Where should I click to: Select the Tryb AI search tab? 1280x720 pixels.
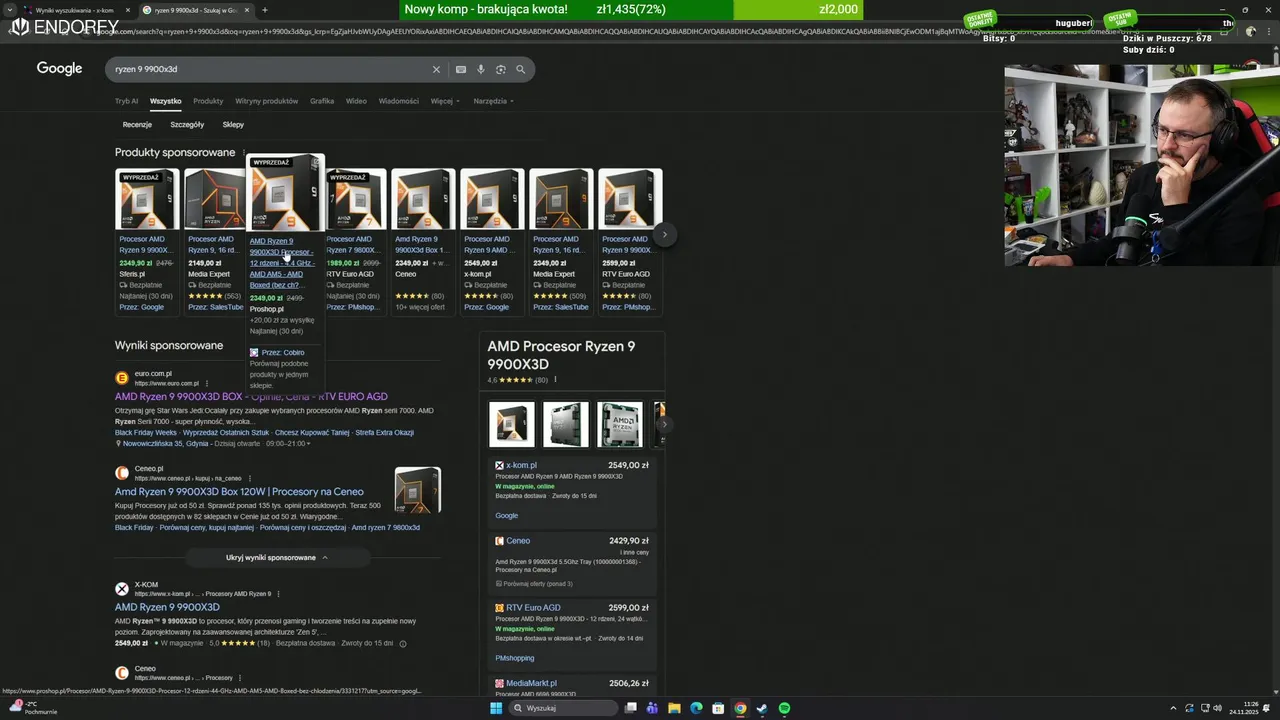click(126, 101)
